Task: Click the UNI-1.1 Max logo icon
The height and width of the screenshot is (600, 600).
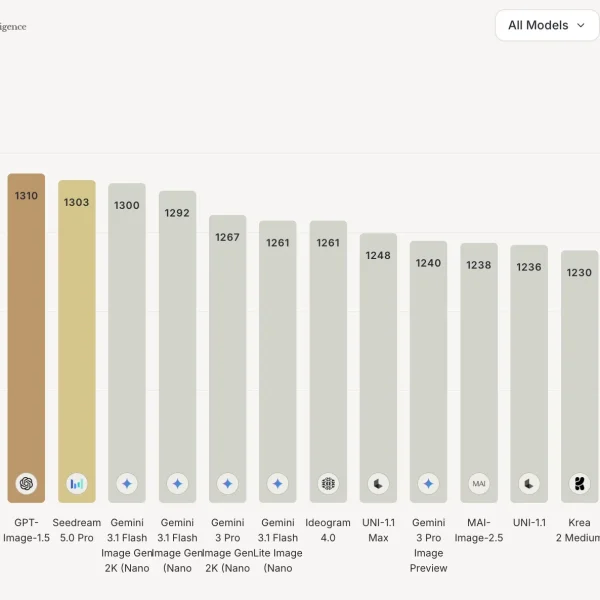Action: coord(378,484)
